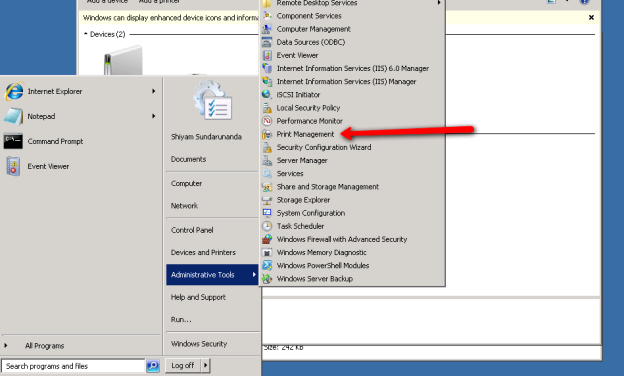Viewport: 624px width, 376px height.
Task: Click the Windows Firewall with Advanced Security icon
Action: click(267, 239)
